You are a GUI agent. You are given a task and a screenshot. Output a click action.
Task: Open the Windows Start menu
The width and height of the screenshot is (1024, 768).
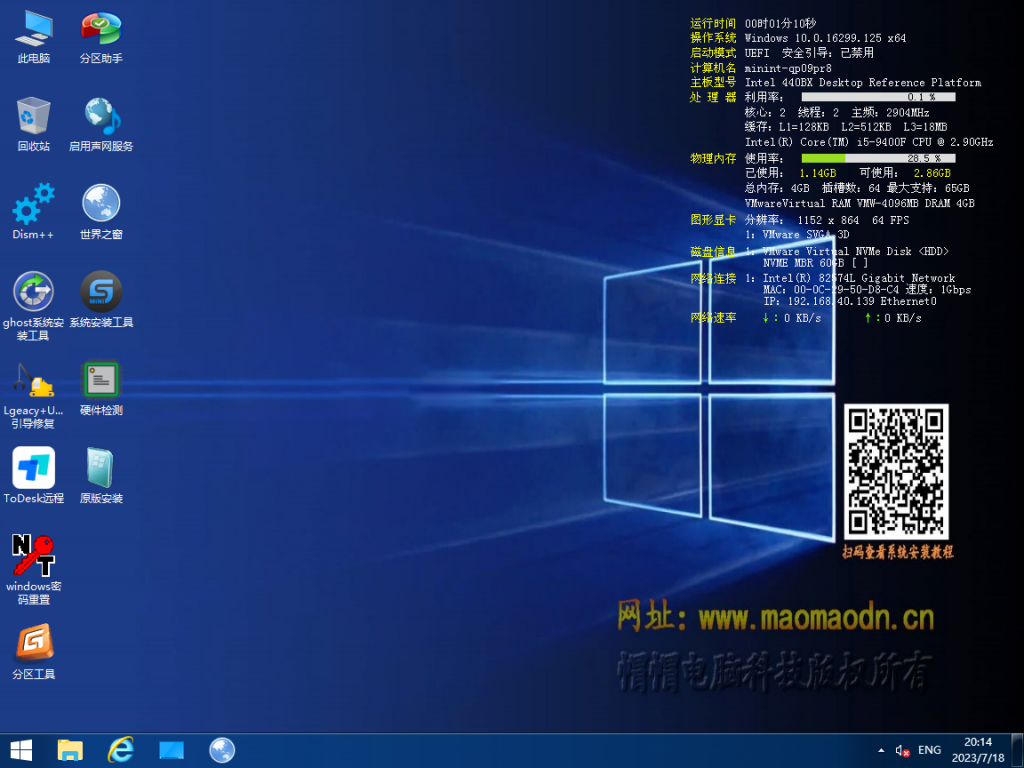19,749
